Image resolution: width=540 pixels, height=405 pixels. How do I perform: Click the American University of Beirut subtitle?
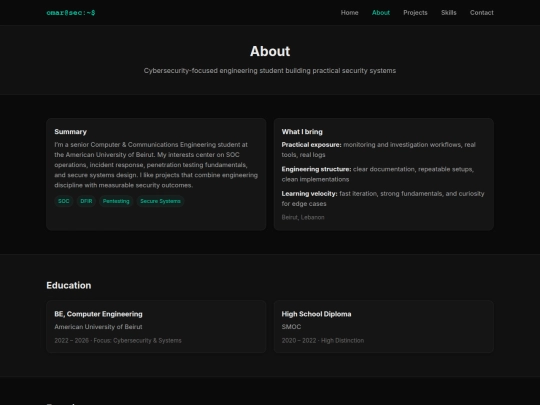(x=98, y=327)
